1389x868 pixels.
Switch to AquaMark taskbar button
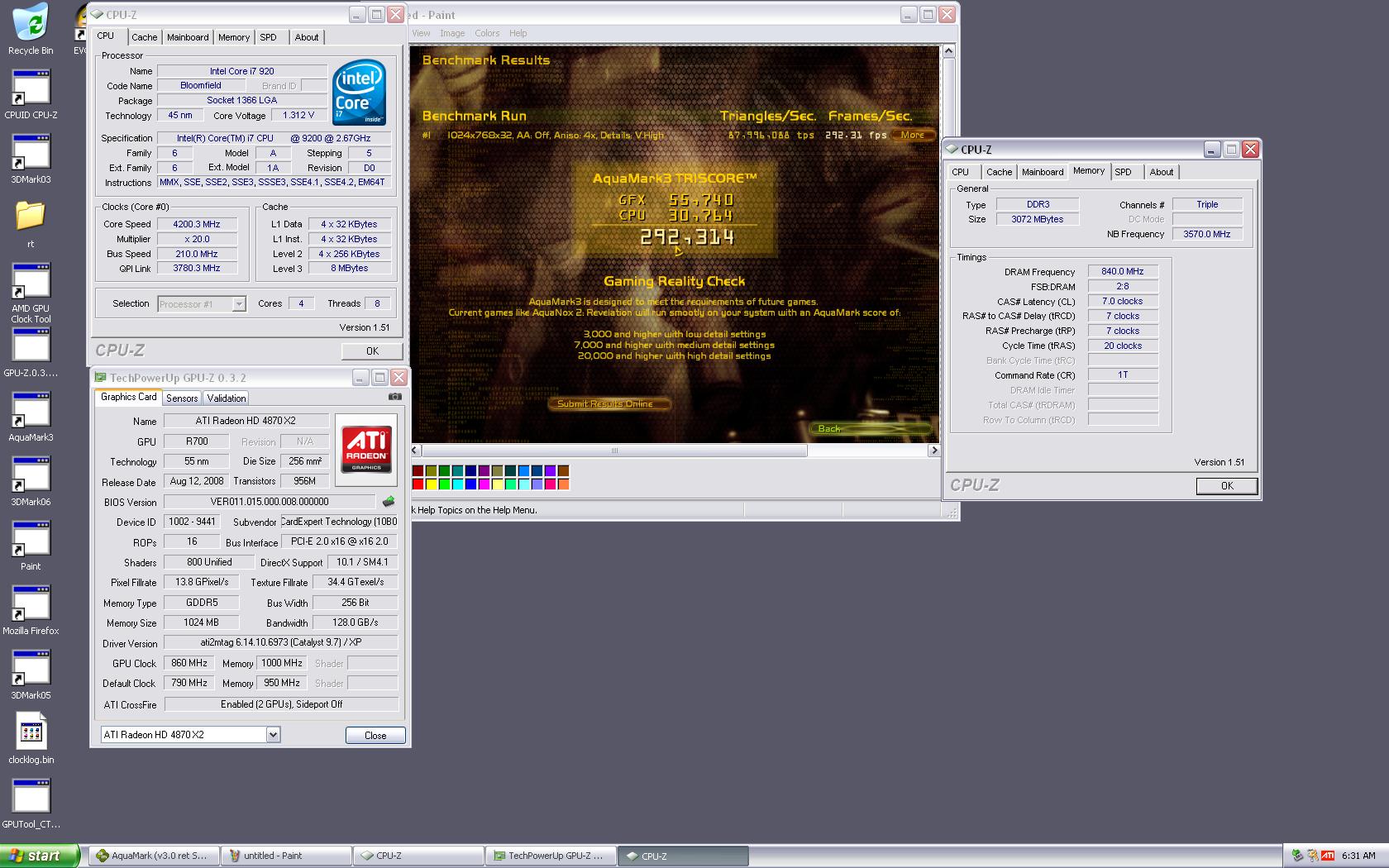click(x=154, y=856)
